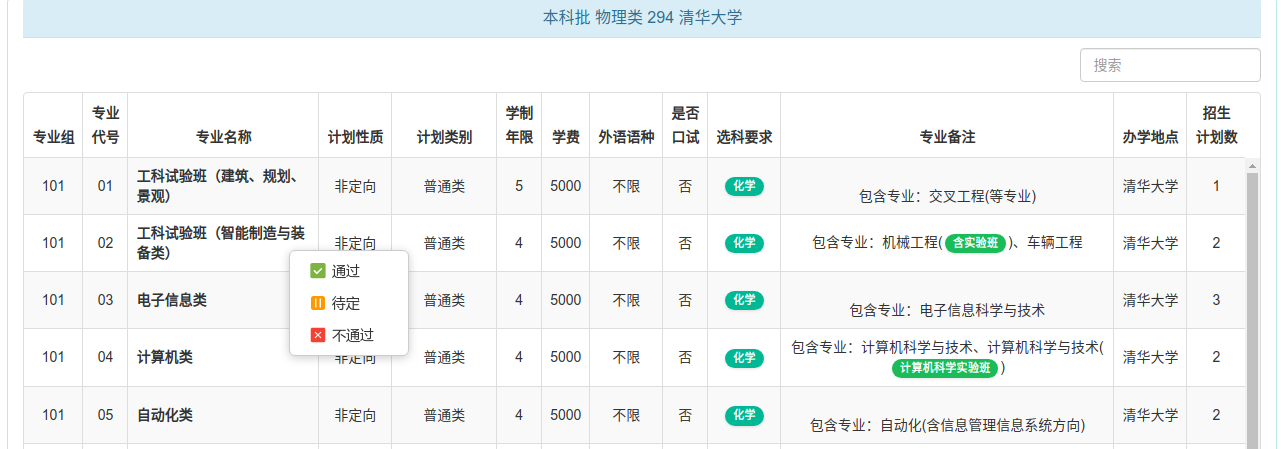The image size is (1283, 449).
Task: Select 通过 in the context menu
Action: 348,271
